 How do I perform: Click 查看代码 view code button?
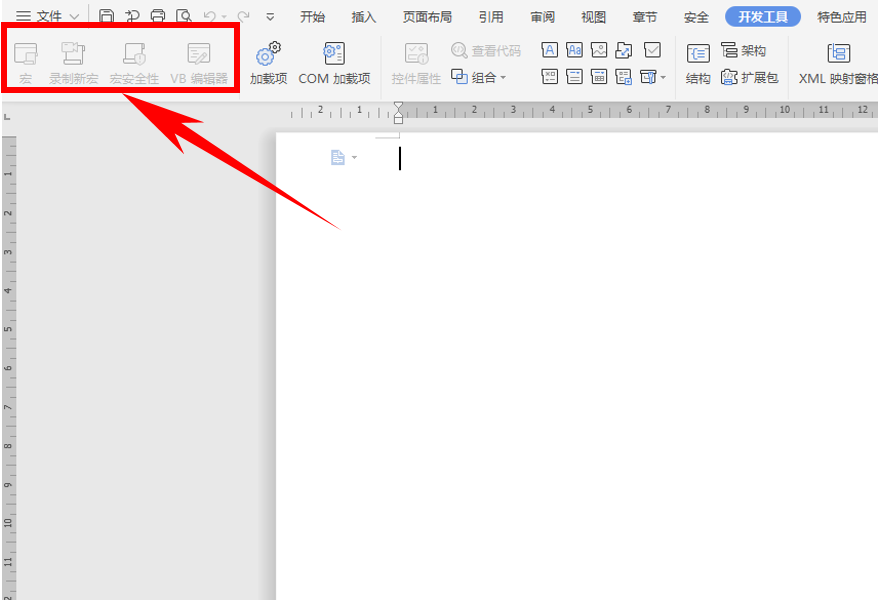(486, 50)
